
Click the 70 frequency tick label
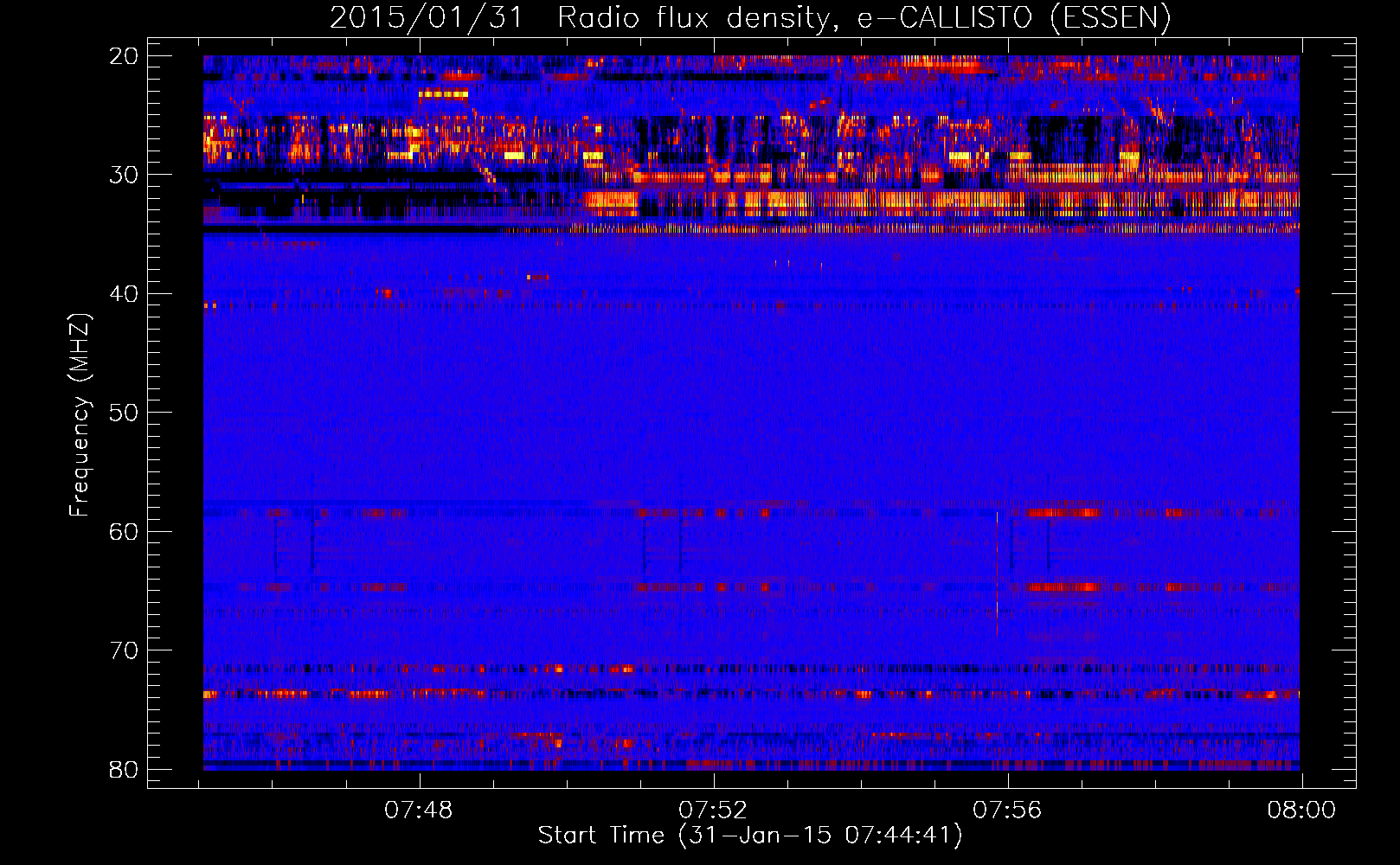point(124,650)
